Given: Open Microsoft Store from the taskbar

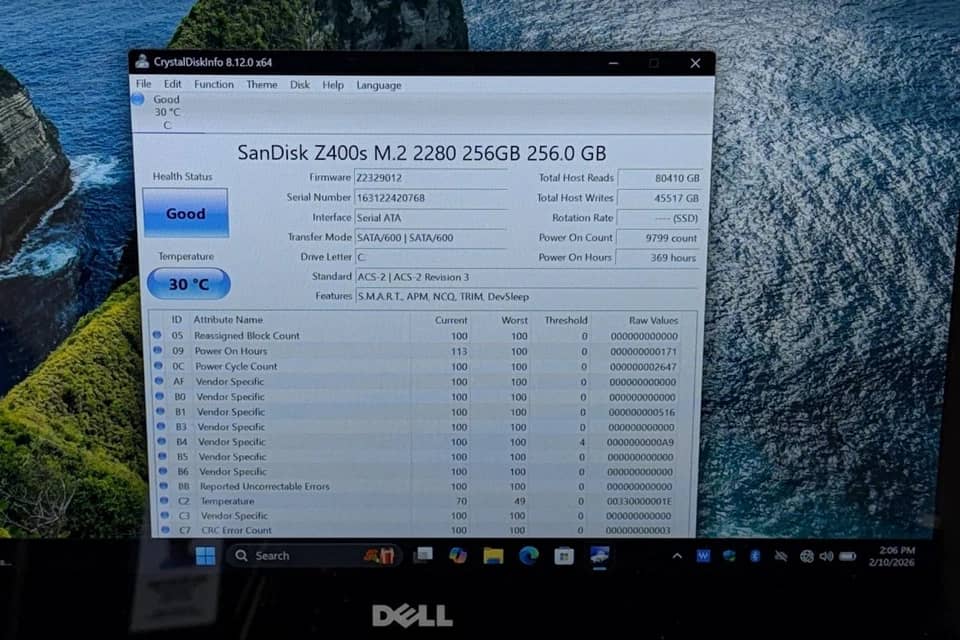Looking at the screenshot, I should 564,555.
